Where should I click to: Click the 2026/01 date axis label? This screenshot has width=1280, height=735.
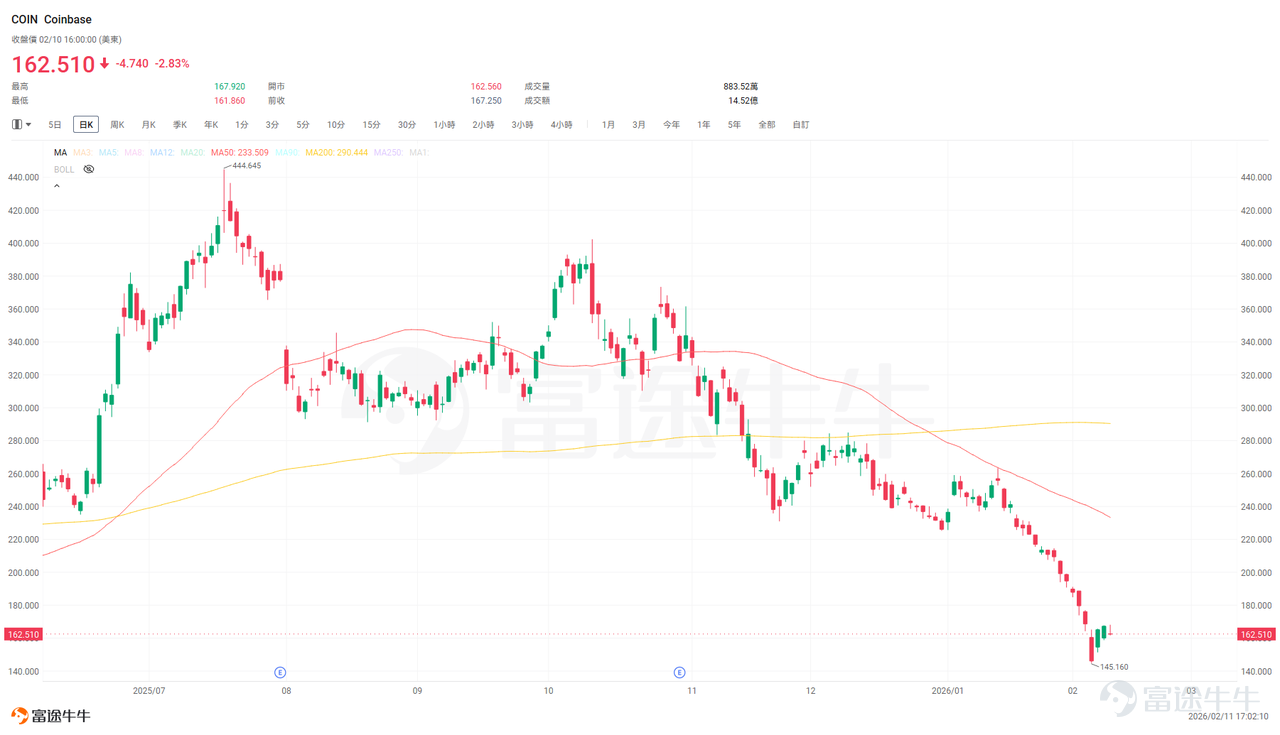(947, 691)
